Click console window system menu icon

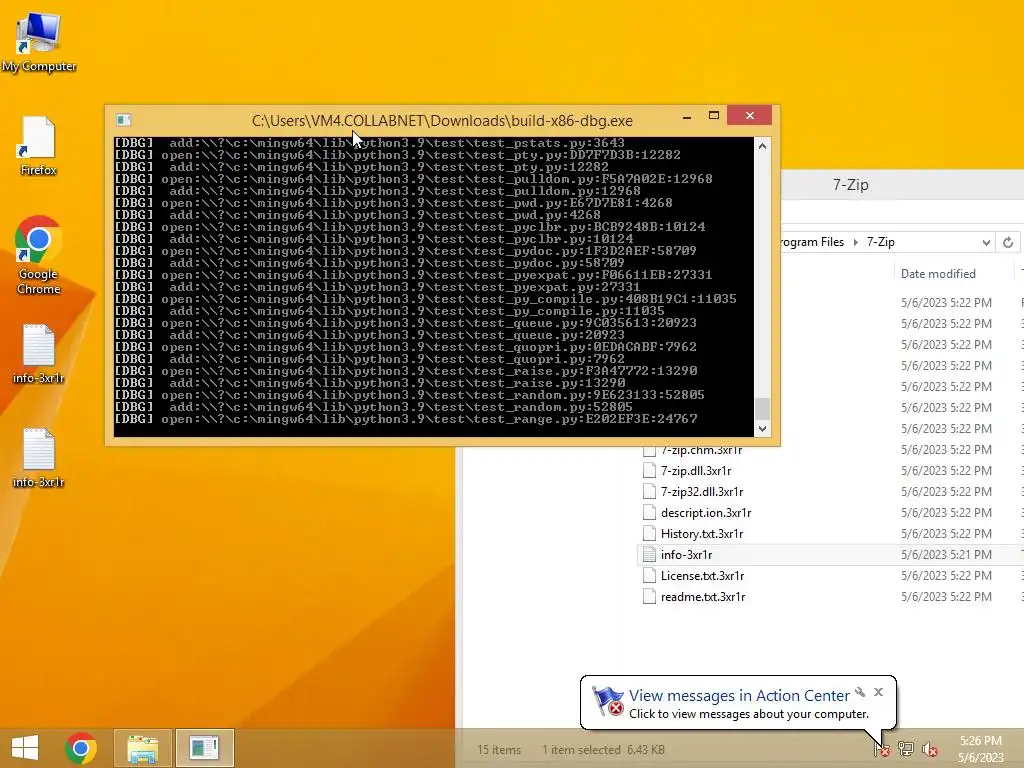tap(123, 120)
